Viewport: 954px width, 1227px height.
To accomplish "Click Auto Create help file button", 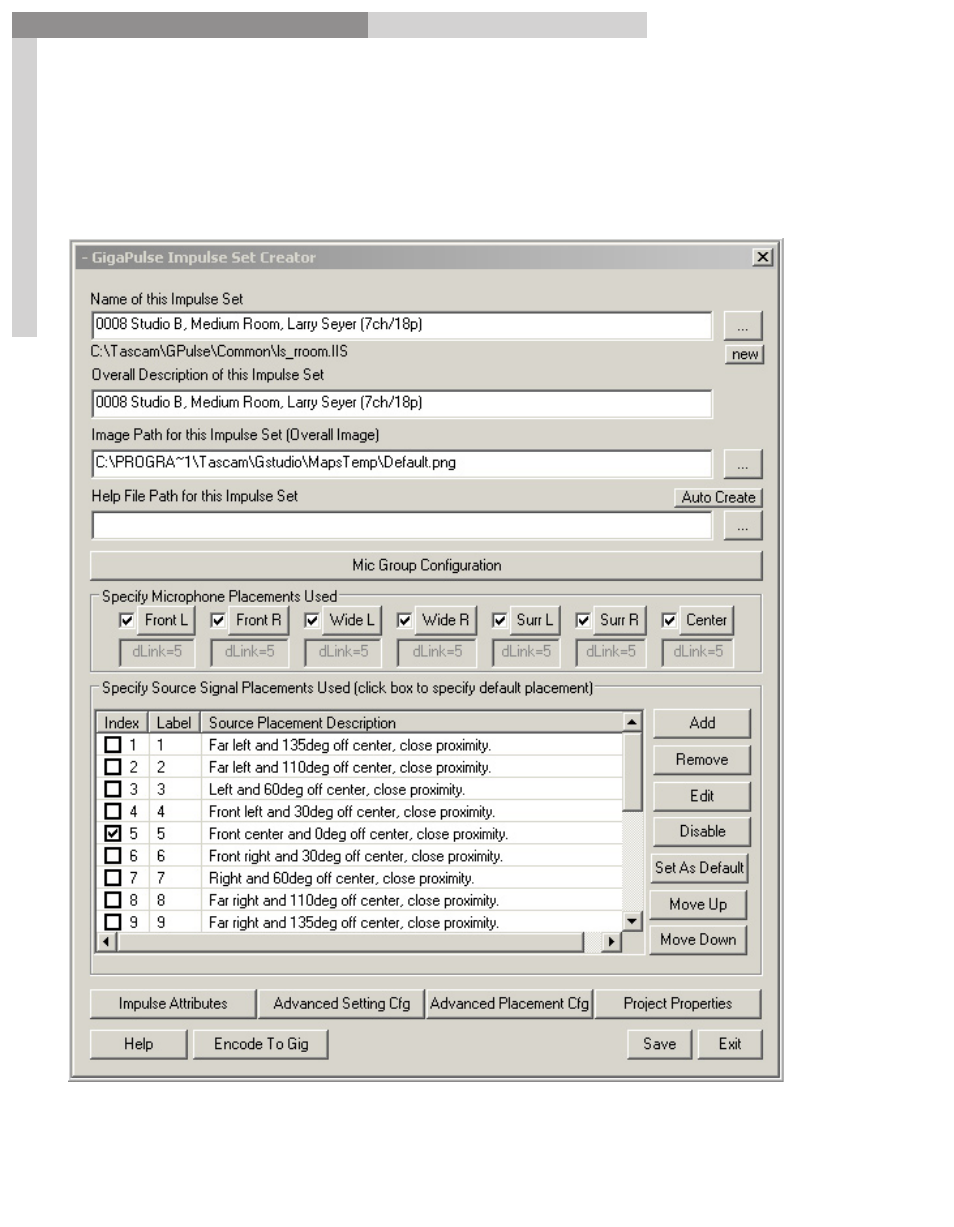I will 718,497.
